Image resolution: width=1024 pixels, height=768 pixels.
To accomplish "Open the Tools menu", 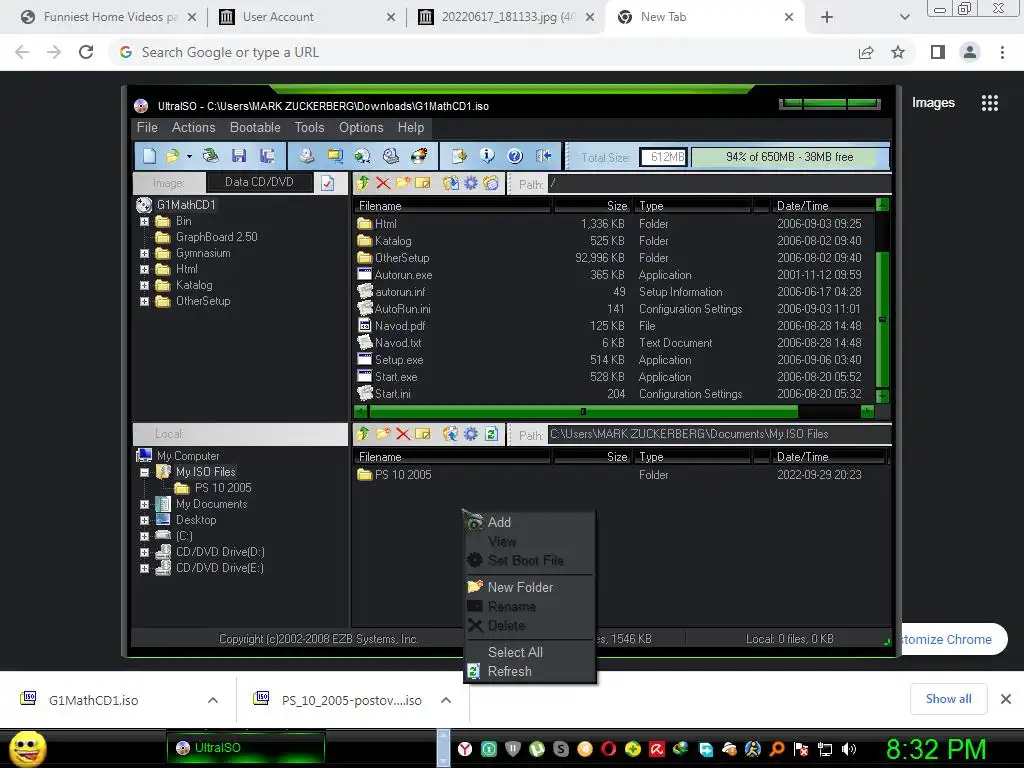I will [309, 127].
